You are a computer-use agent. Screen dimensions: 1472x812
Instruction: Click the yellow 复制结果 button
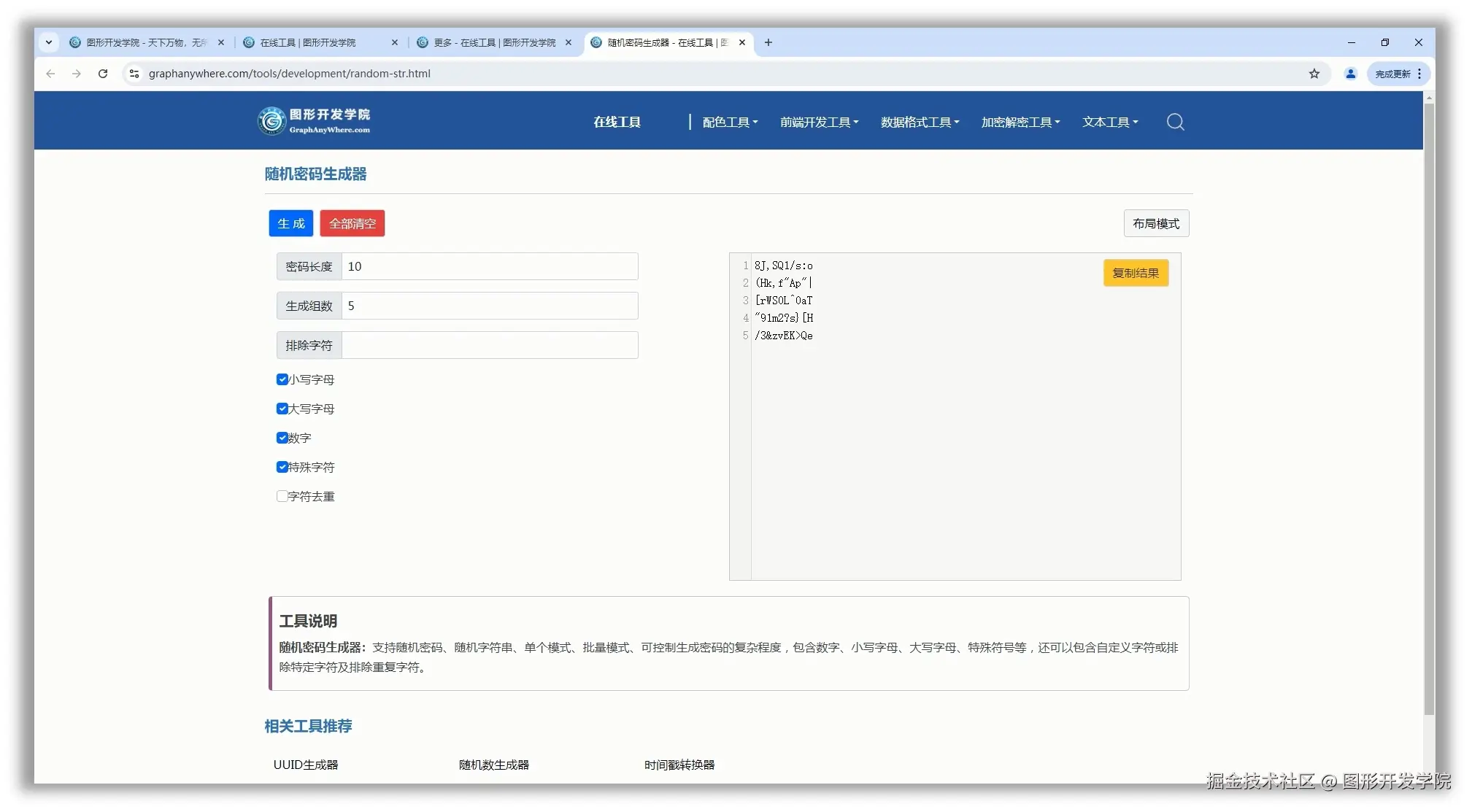(1135, 273)
